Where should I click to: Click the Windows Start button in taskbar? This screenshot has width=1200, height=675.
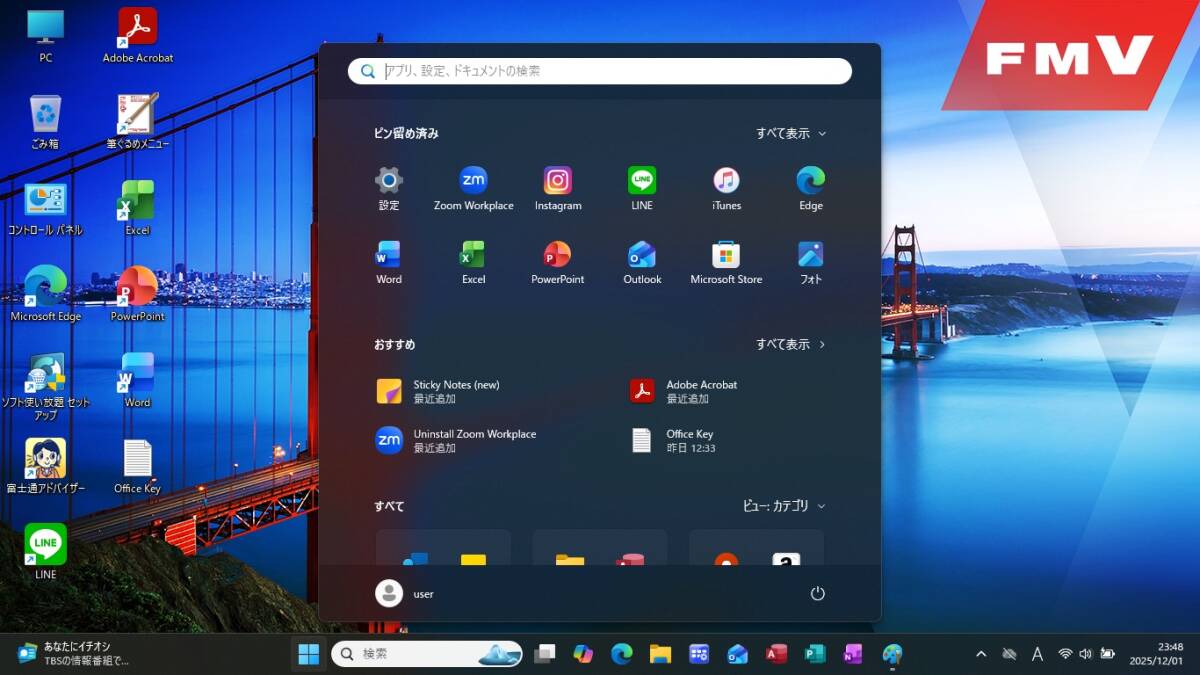tap(309, 654)
